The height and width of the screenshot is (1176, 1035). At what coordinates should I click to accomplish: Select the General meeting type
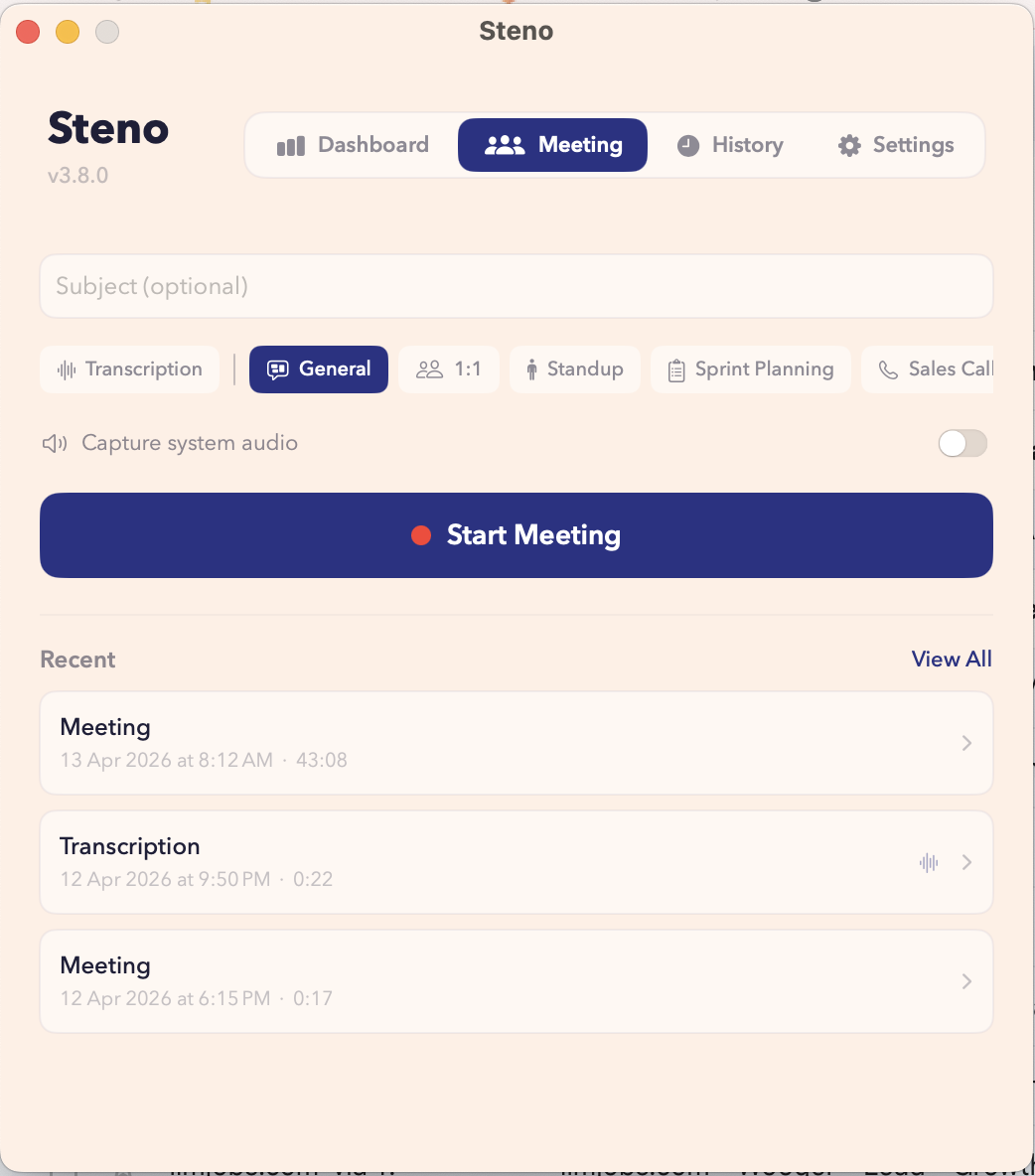pyautogui.click(x=319, y=369)
